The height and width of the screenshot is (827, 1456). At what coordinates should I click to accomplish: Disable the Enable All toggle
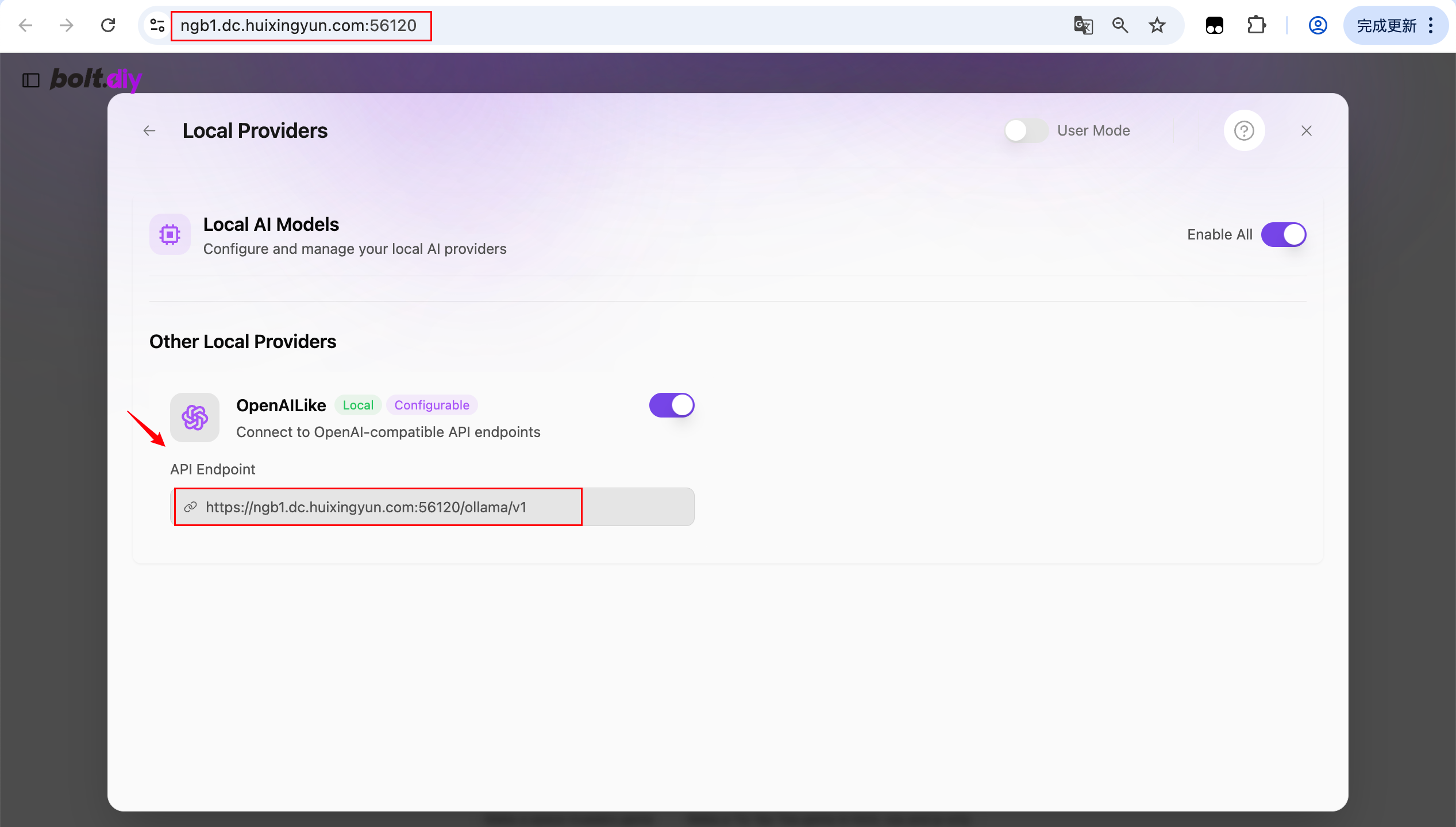pyautogui.click(x=1284, y=234)
